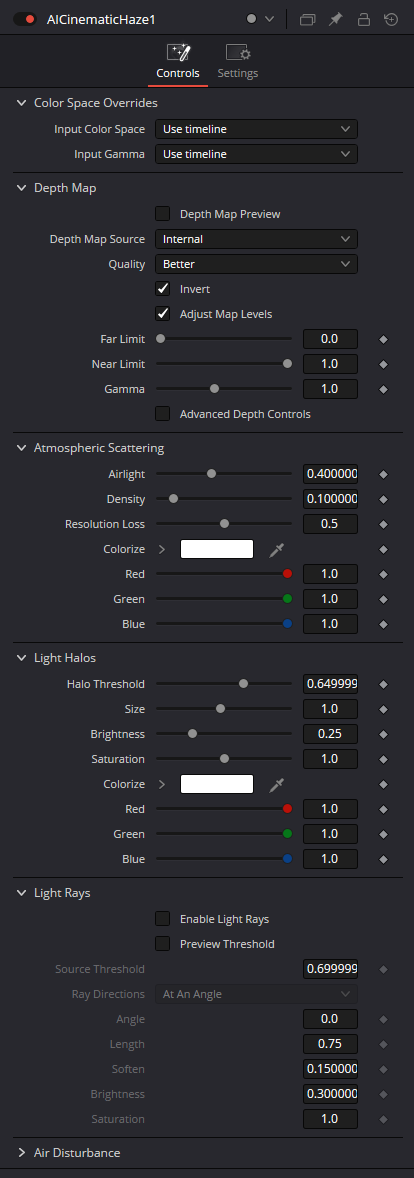The width and height of the screenshot is (414, 1178).
Task: Click the Airlight keyframe diamond
Action: pyautogui.click(x=383, y=475)
